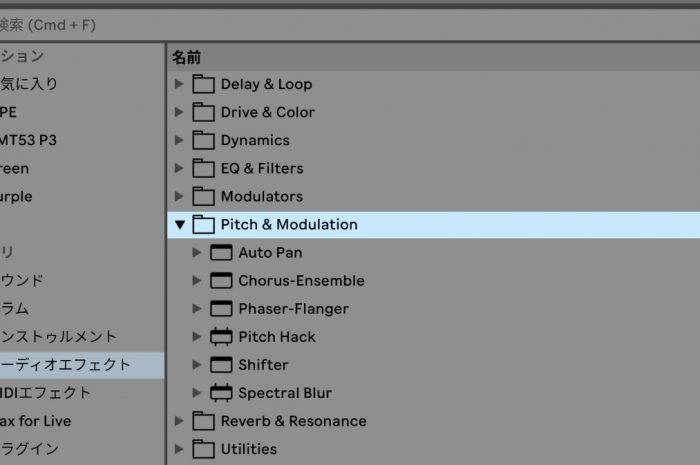Expand the Utilities folder arrow

[x=179, y=449]
